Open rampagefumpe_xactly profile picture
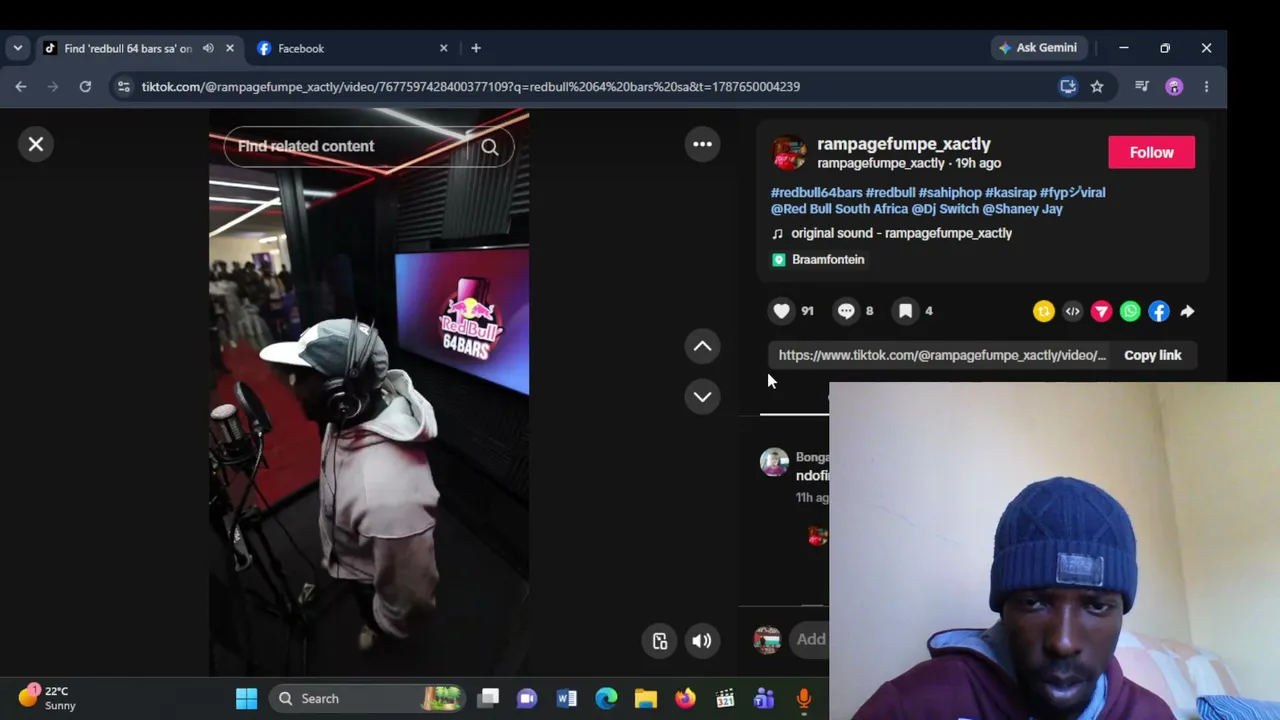The height and width of the screenshot is (720, 1280). tap(788, 152)
